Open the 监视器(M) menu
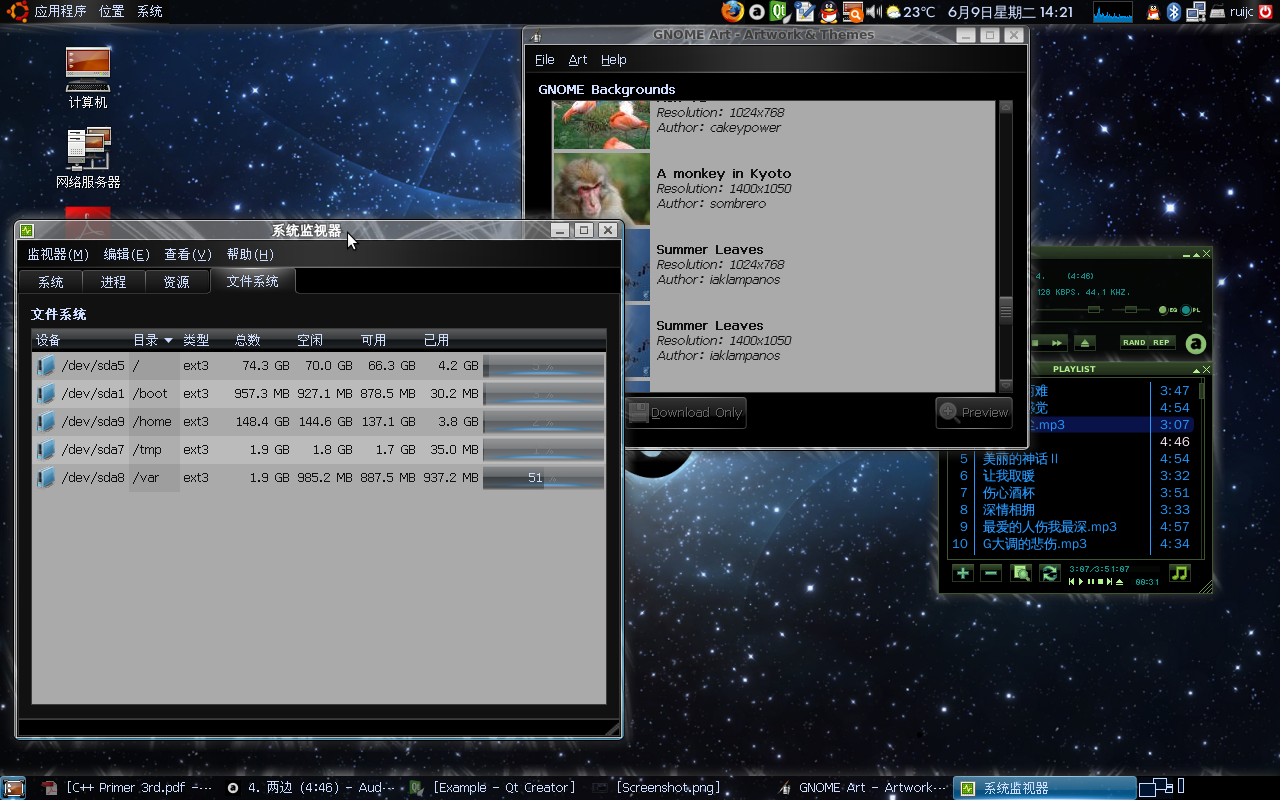Screen dimensions: 1280x800 pos(58,255)
